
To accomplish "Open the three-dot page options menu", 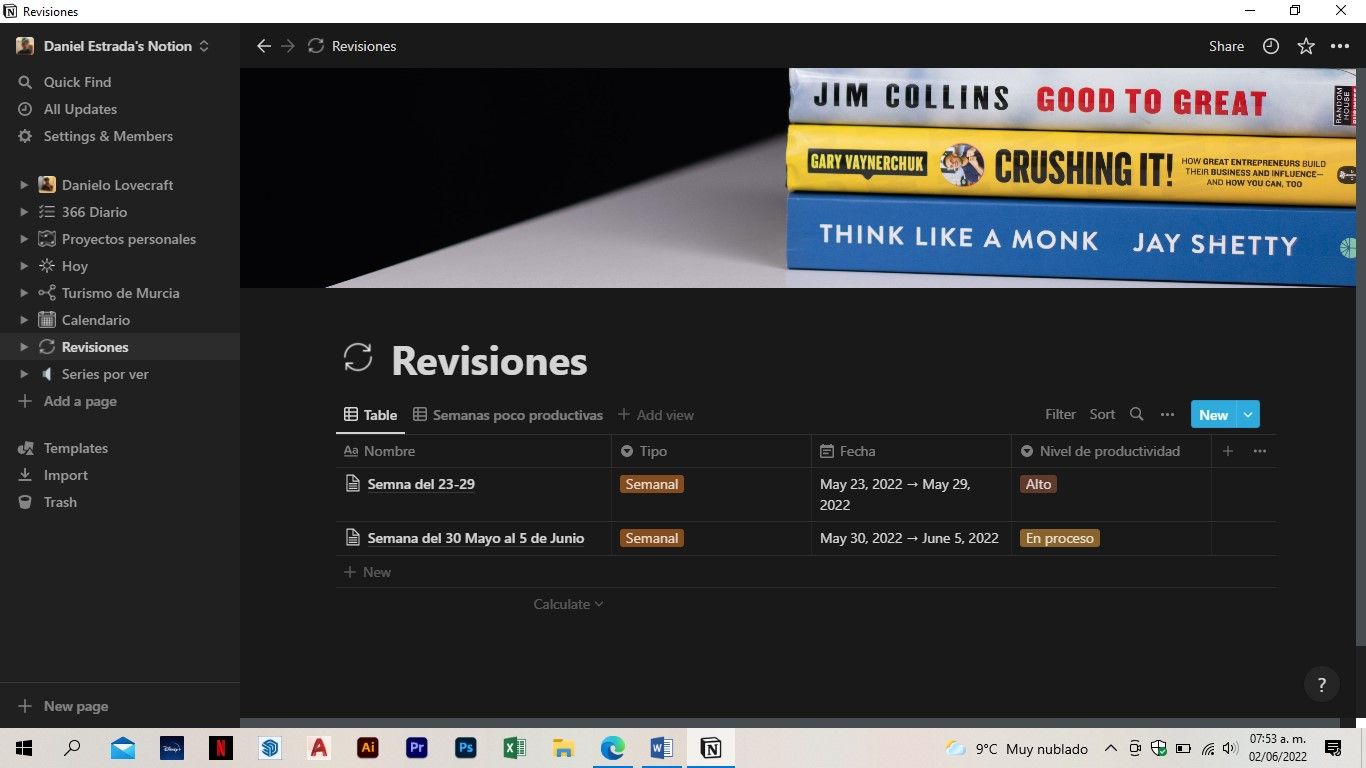I will pyautogui.click(x=1340, y=46).
